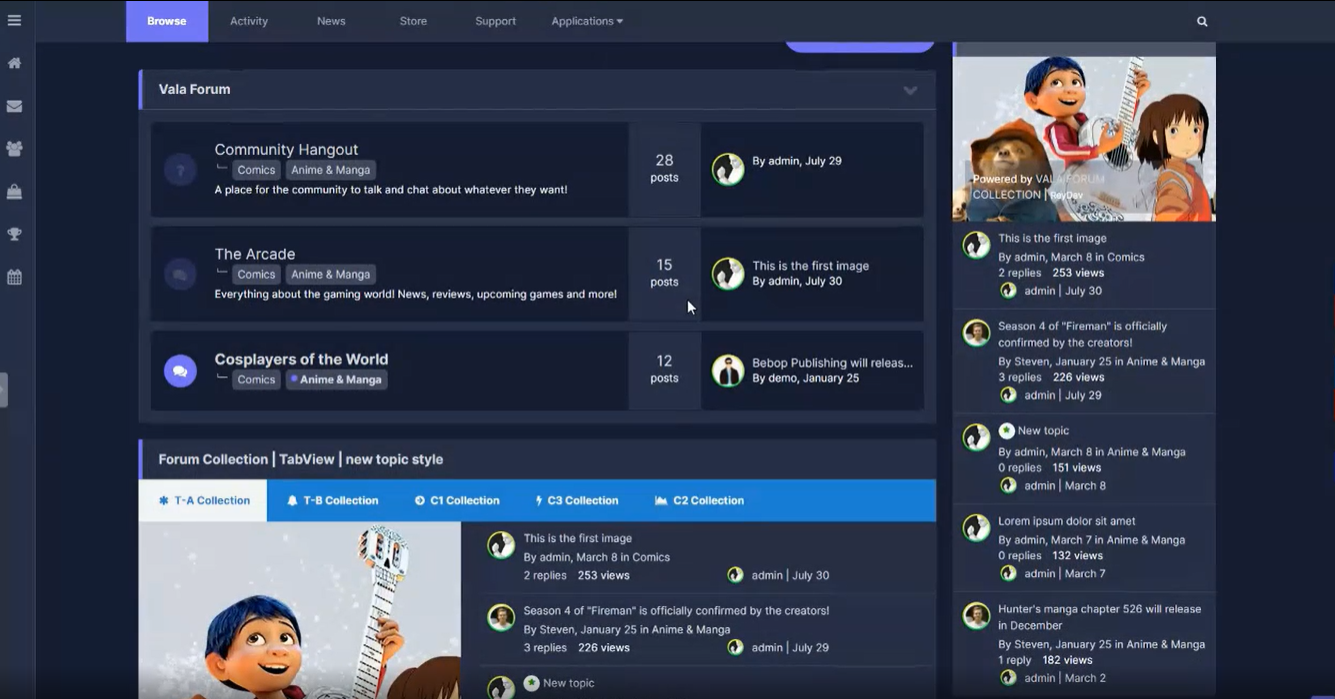Screen dimensions: 1335x699
Task: Open demo user avatar in Cosplayers row
Action: point(728,370)
